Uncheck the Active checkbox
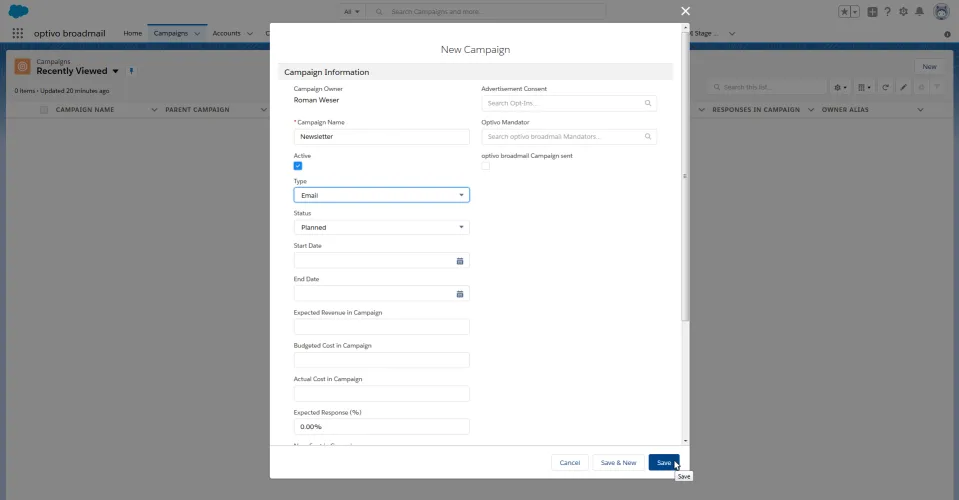The width and height of the screenshot is (959, 500). (x=298, y=166)
